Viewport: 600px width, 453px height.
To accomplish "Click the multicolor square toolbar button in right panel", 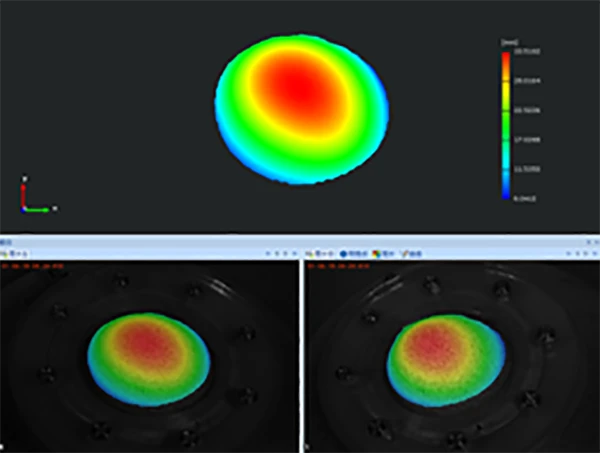I will pyautogui.click(x=383, y=253).
